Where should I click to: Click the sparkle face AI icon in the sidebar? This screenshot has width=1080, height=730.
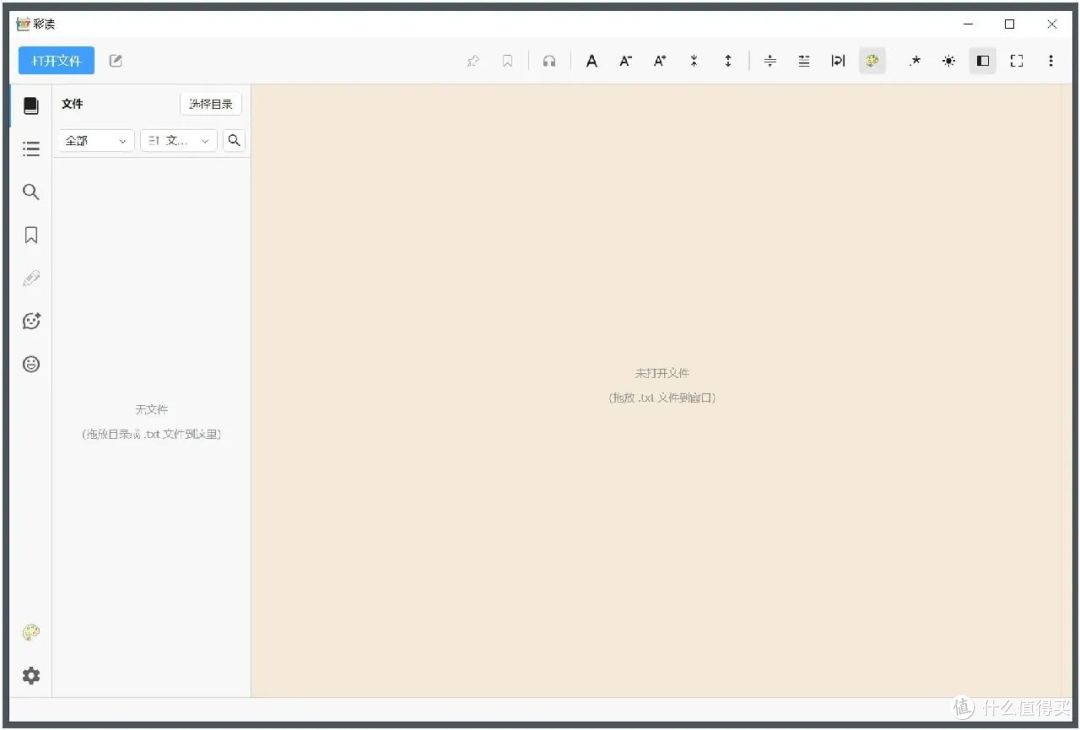(x=31, y=321)
